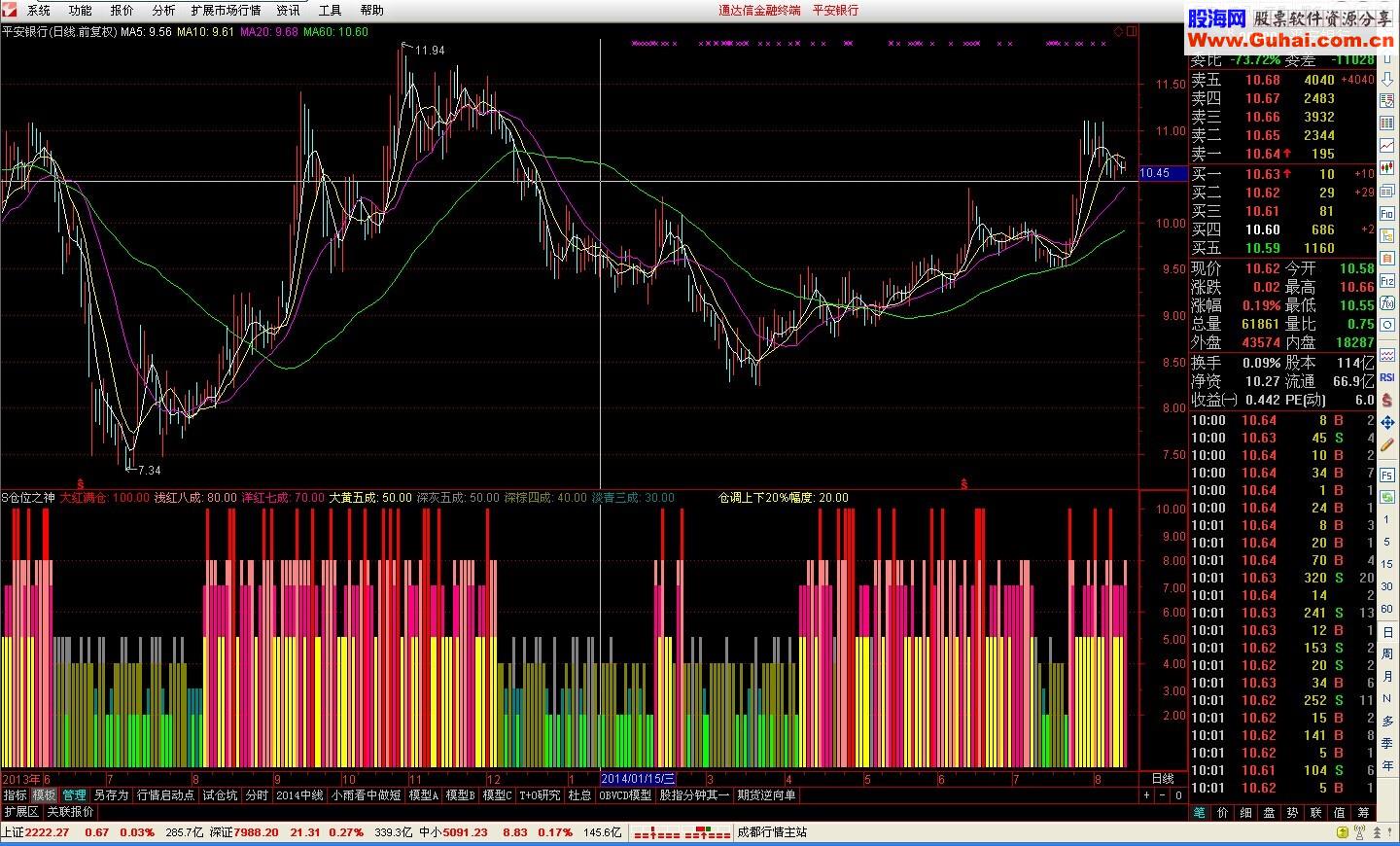Open the 分析 menu
Screen dimensions: 1400x846
[x=163, y=10]
